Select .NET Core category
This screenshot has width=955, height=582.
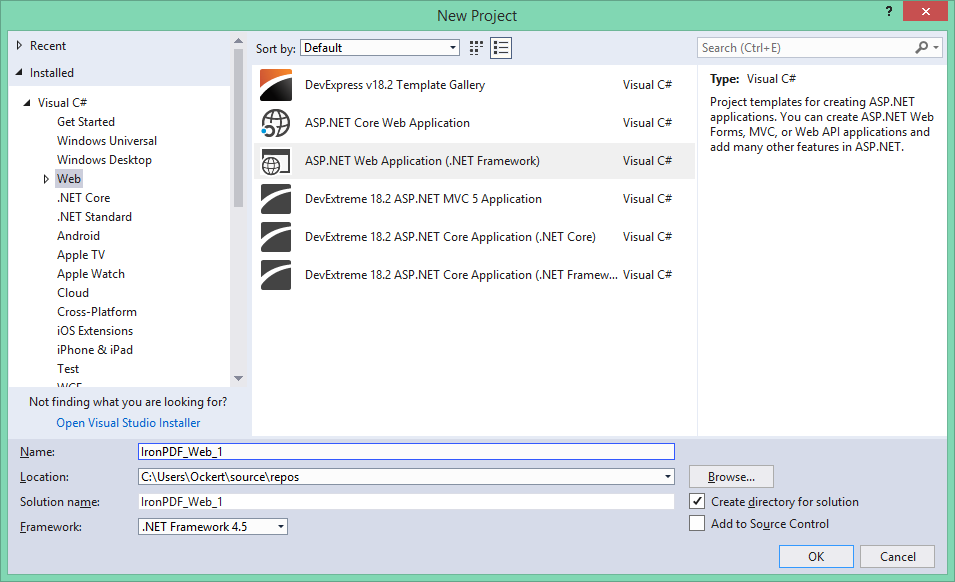[83, 198]
